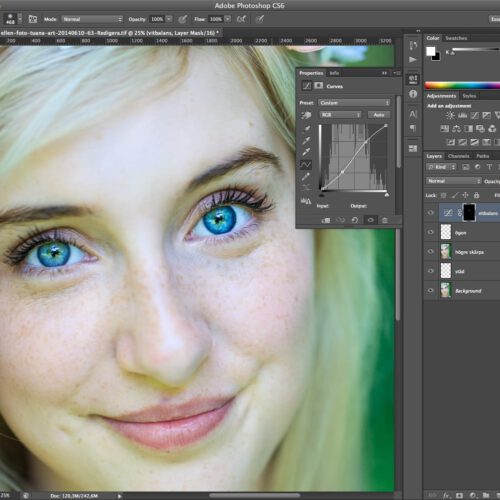
Task: Select the white point eyedropper
Action: (306, 152)
